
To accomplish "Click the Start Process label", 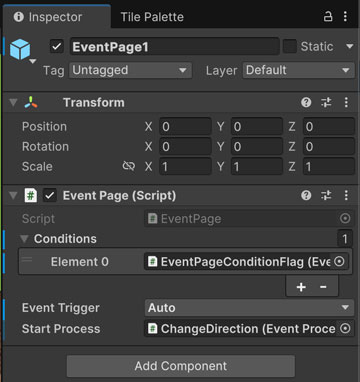I will [x=61, y=329].
